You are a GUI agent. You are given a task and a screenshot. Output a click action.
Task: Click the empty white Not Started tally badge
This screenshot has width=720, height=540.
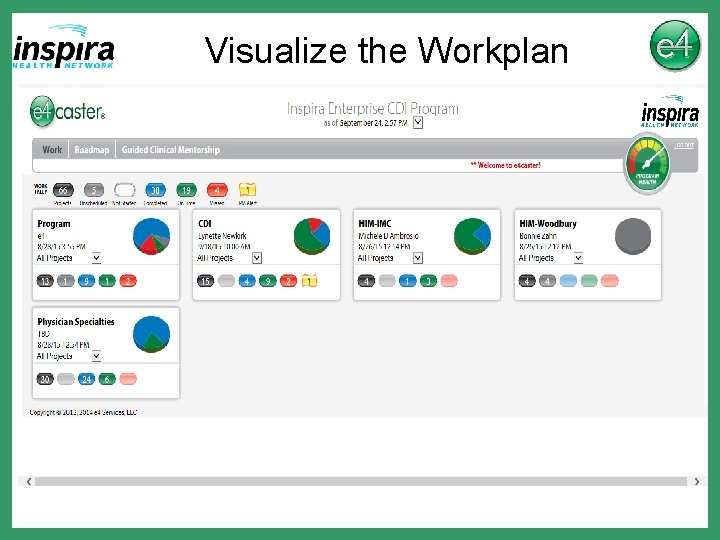click(x=124, y=190)
